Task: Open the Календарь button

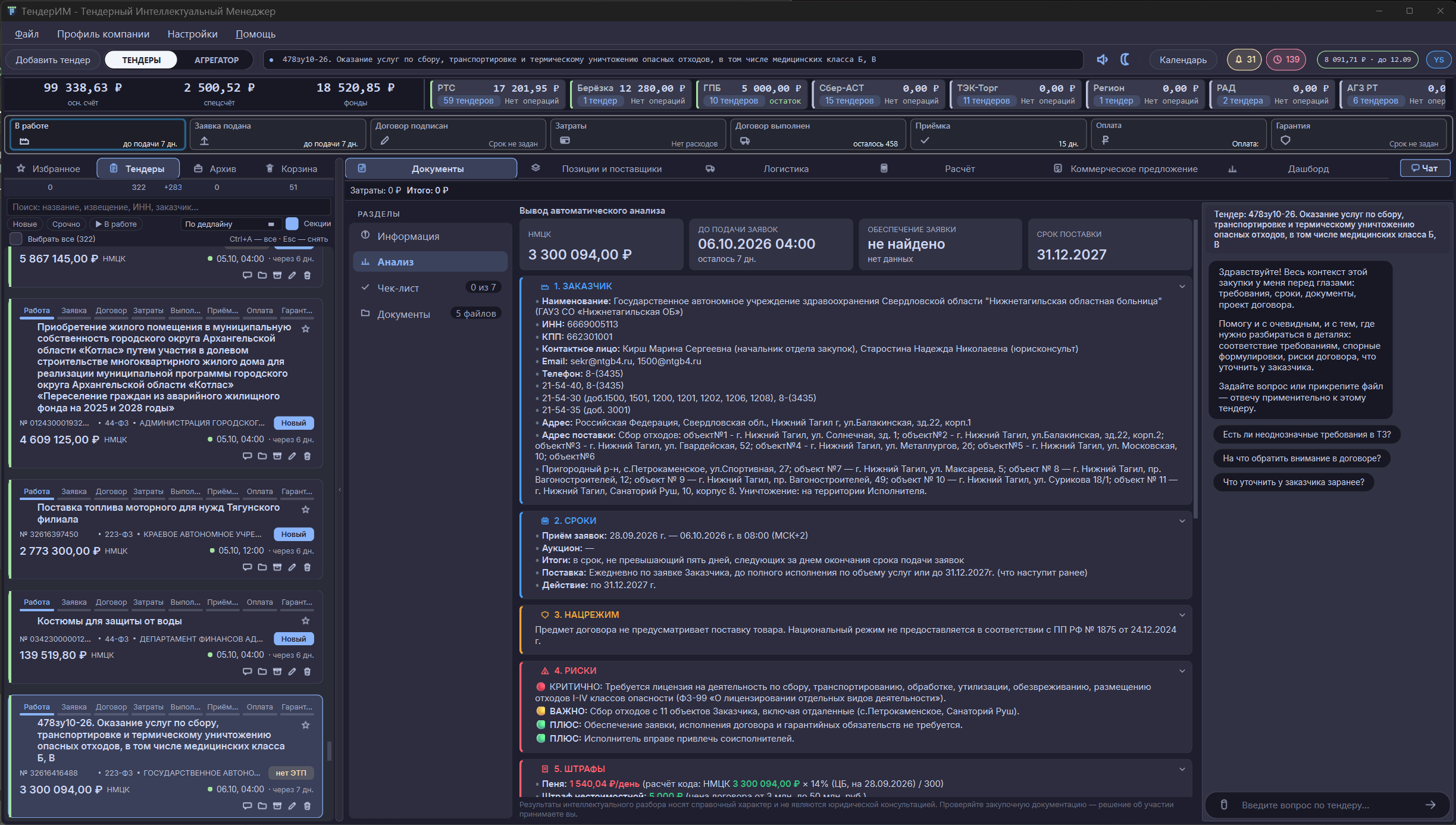Action: [x=1183, y=60]
